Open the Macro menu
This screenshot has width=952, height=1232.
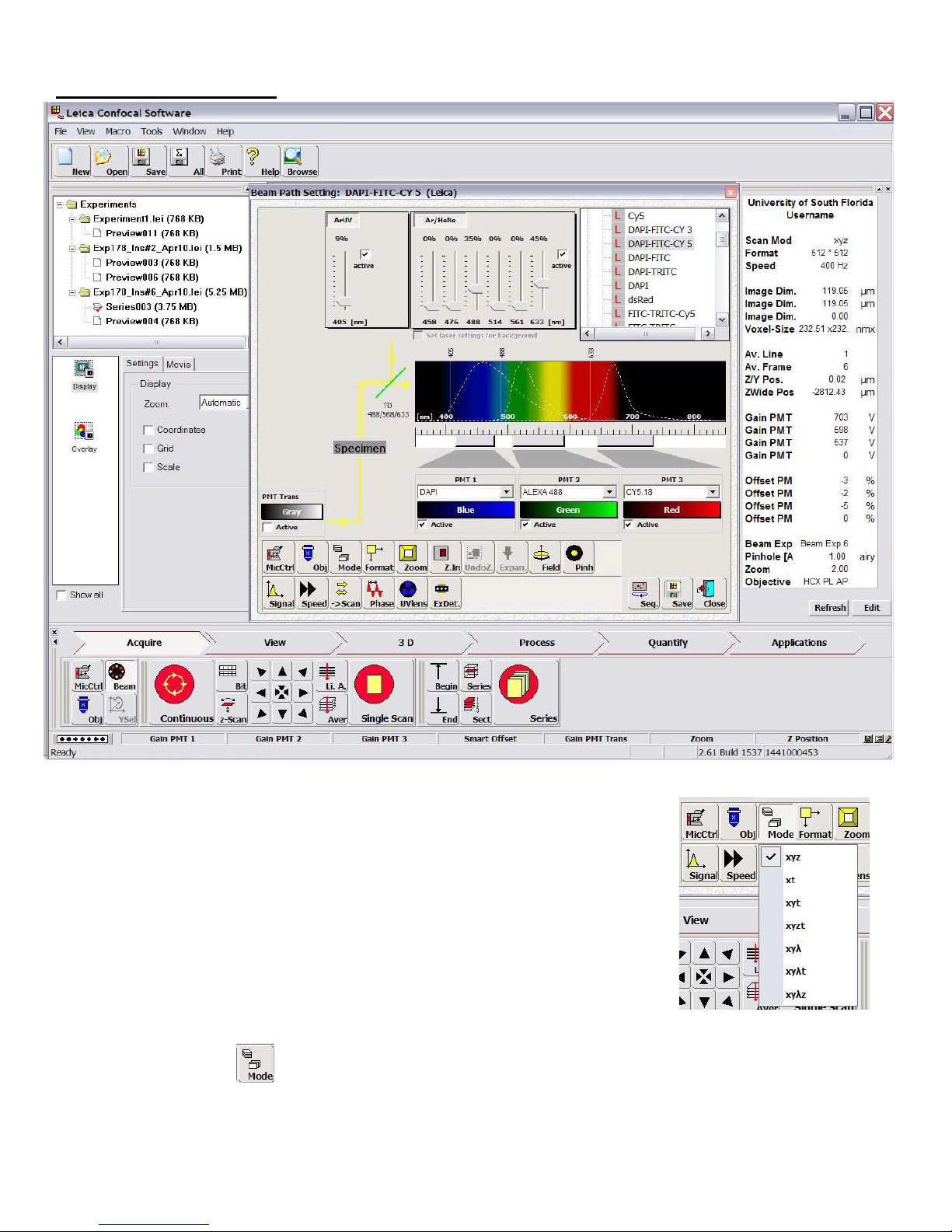click(x=118, y=131)
